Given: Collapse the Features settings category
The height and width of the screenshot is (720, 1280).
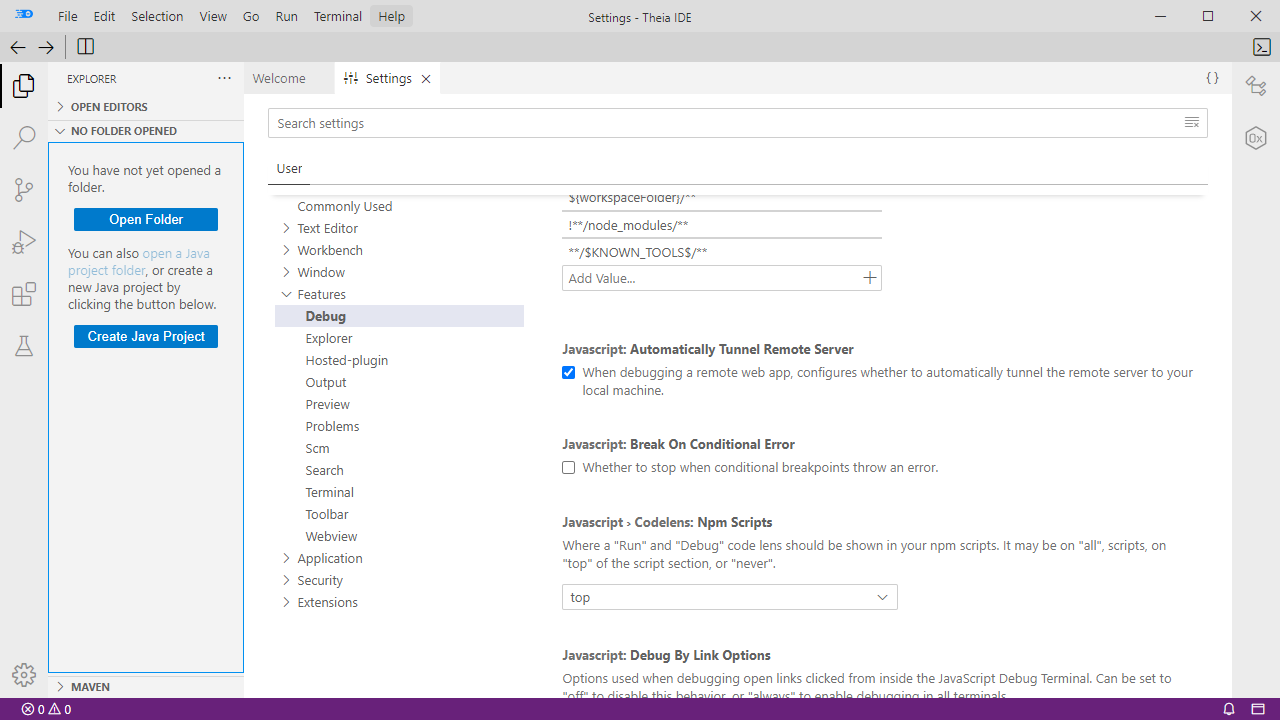Looking at the screenshot, I should tap(286, 294).
